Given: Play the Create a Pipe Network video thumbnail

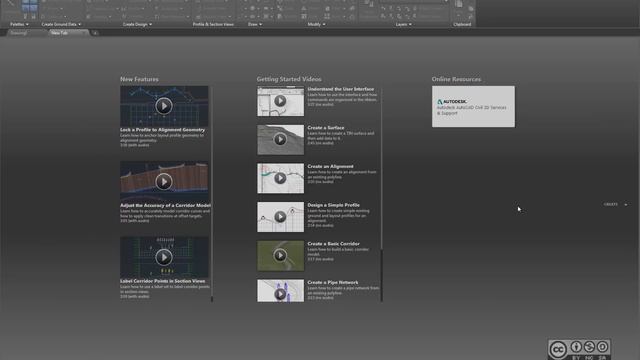Looking at the screenshot, I should (x=280, y=291).
